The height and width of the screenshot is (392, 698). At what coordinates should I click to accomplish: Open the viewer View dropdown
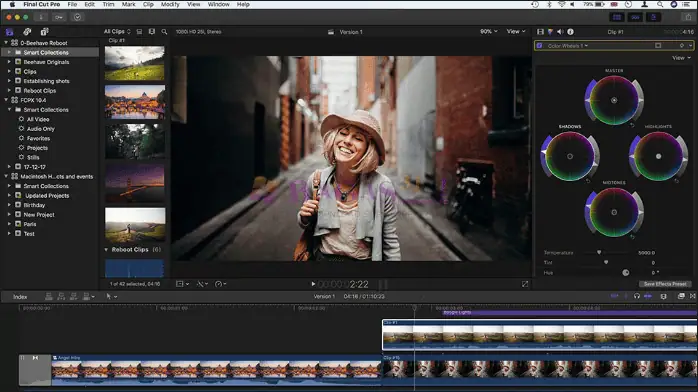point(516,32)
